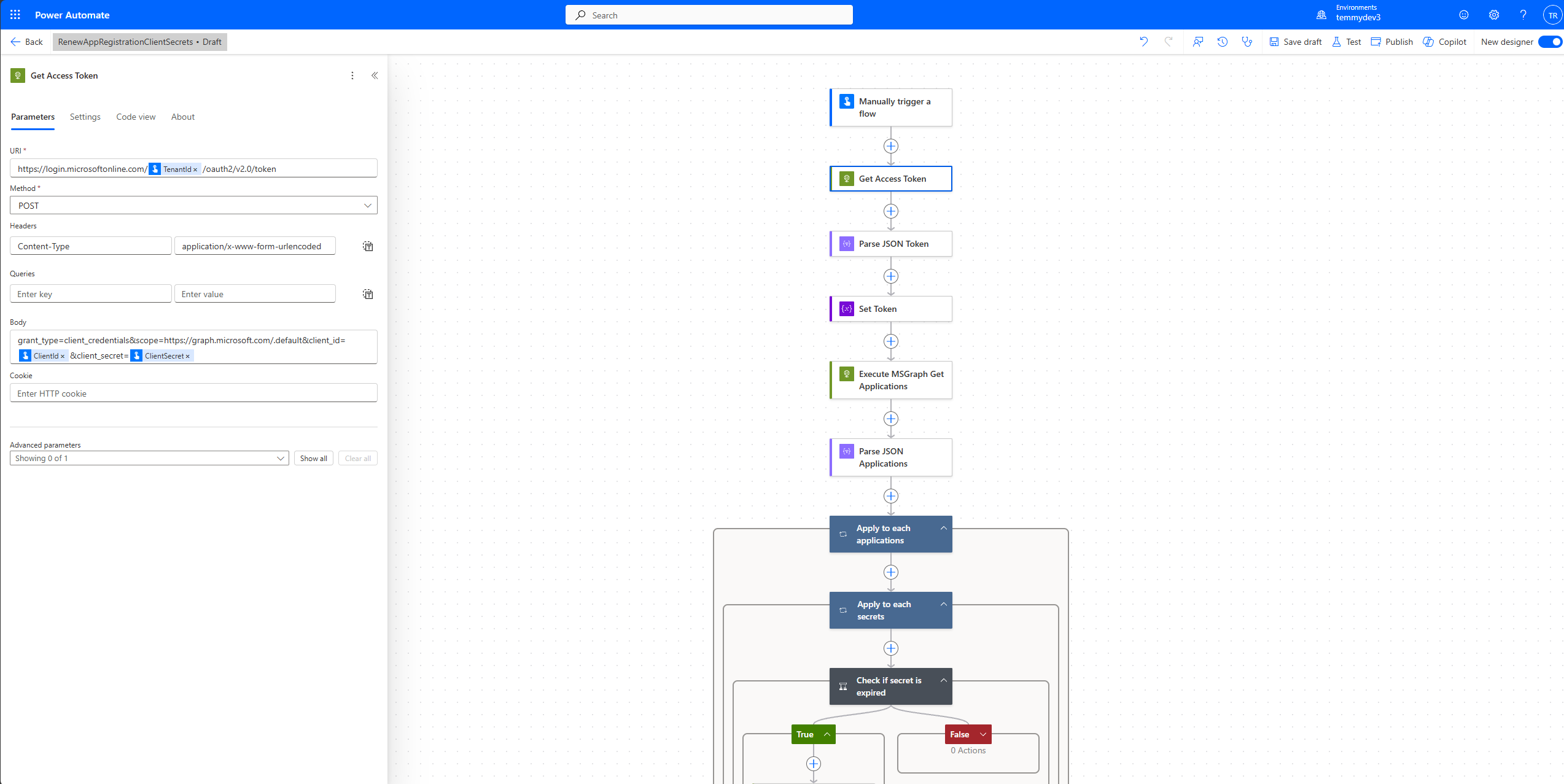The width and height of the screenshot is (1564, 784).
Task: Remove the TenantId token from URI
Action: point(195,169)
